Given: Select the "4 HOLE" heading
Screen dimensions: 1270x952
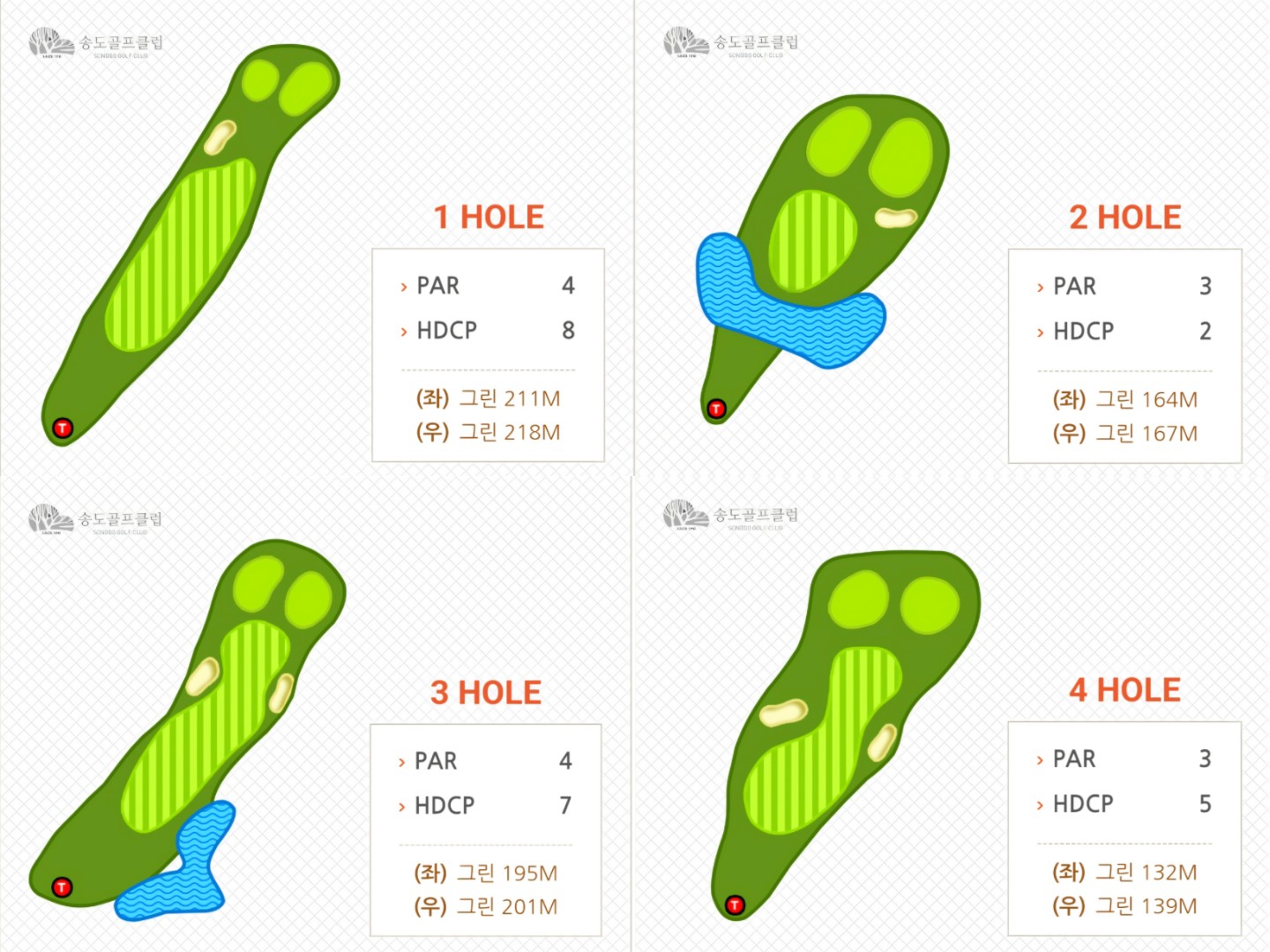Looking at the screenshot, I should [1124, 690].
